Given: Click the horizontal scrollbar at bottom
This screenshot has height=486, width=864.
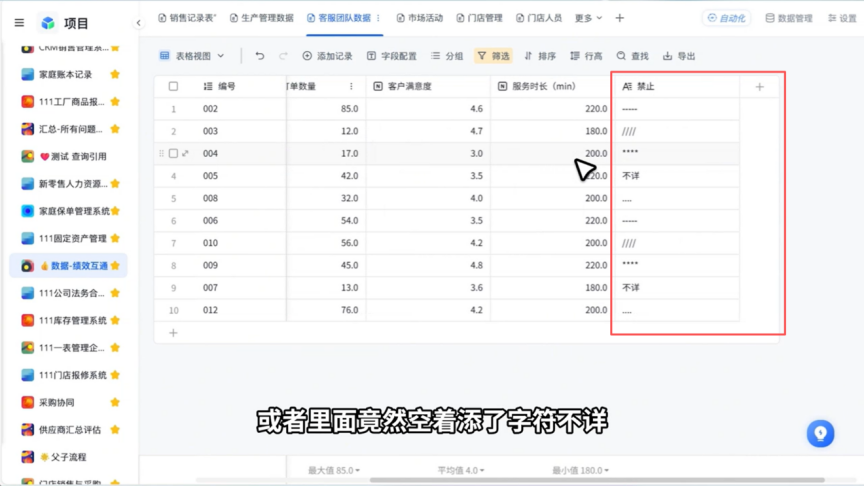Looking at the screenshot, I should (597, 480).
